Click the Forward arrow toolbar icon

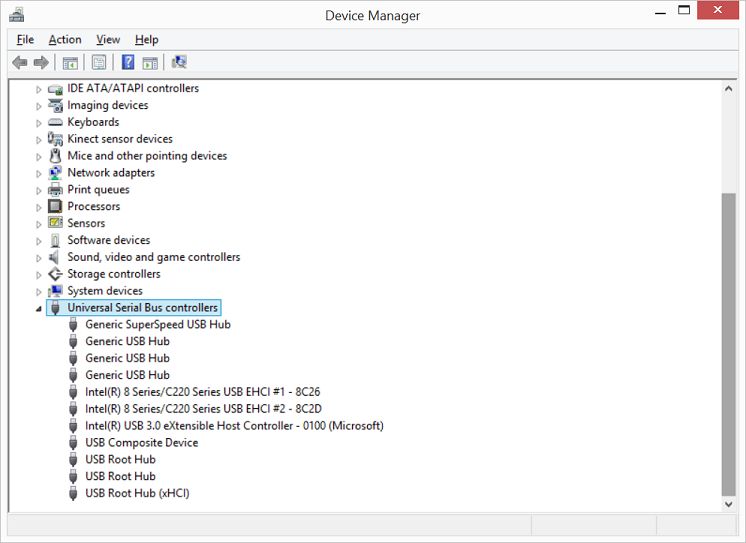tap(41, 62)
